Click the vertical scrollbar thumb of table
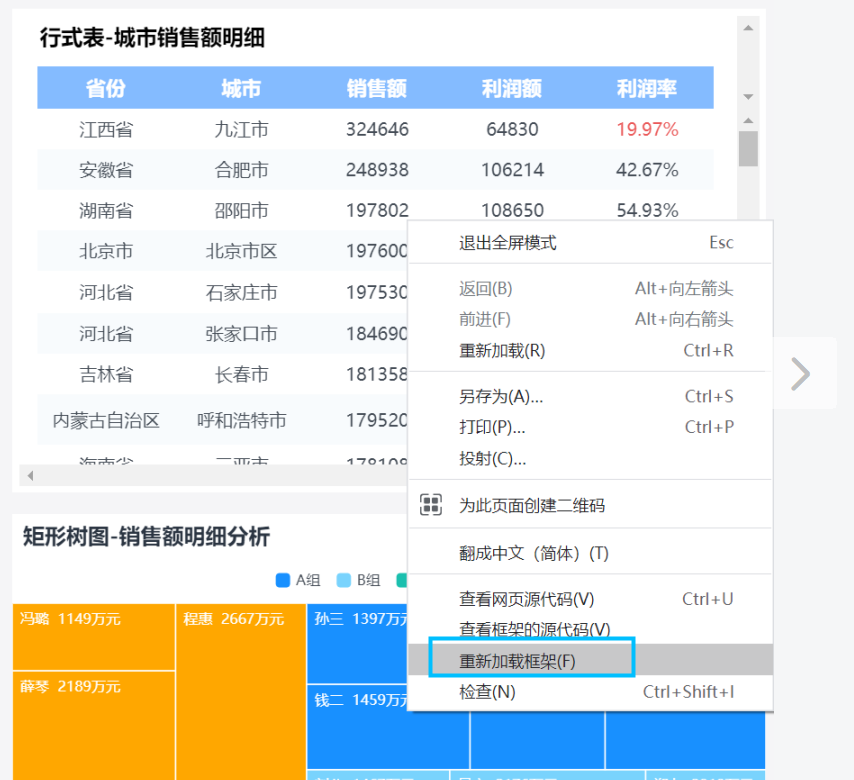854x780 pixels. tap(748, 148)
